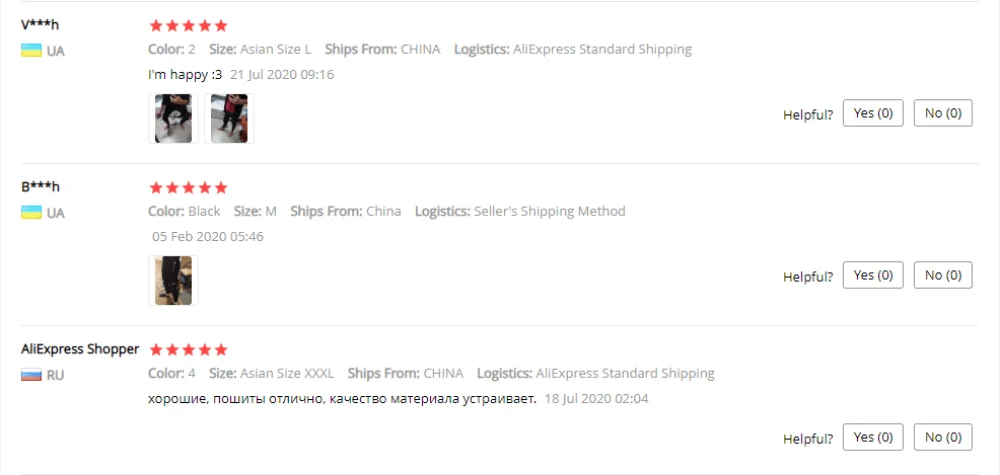Image resolution: width=1000 pixels, height=475 pixels.
Task: Click first photo thumbnail in V***h's review
Action: pos(173,118)
